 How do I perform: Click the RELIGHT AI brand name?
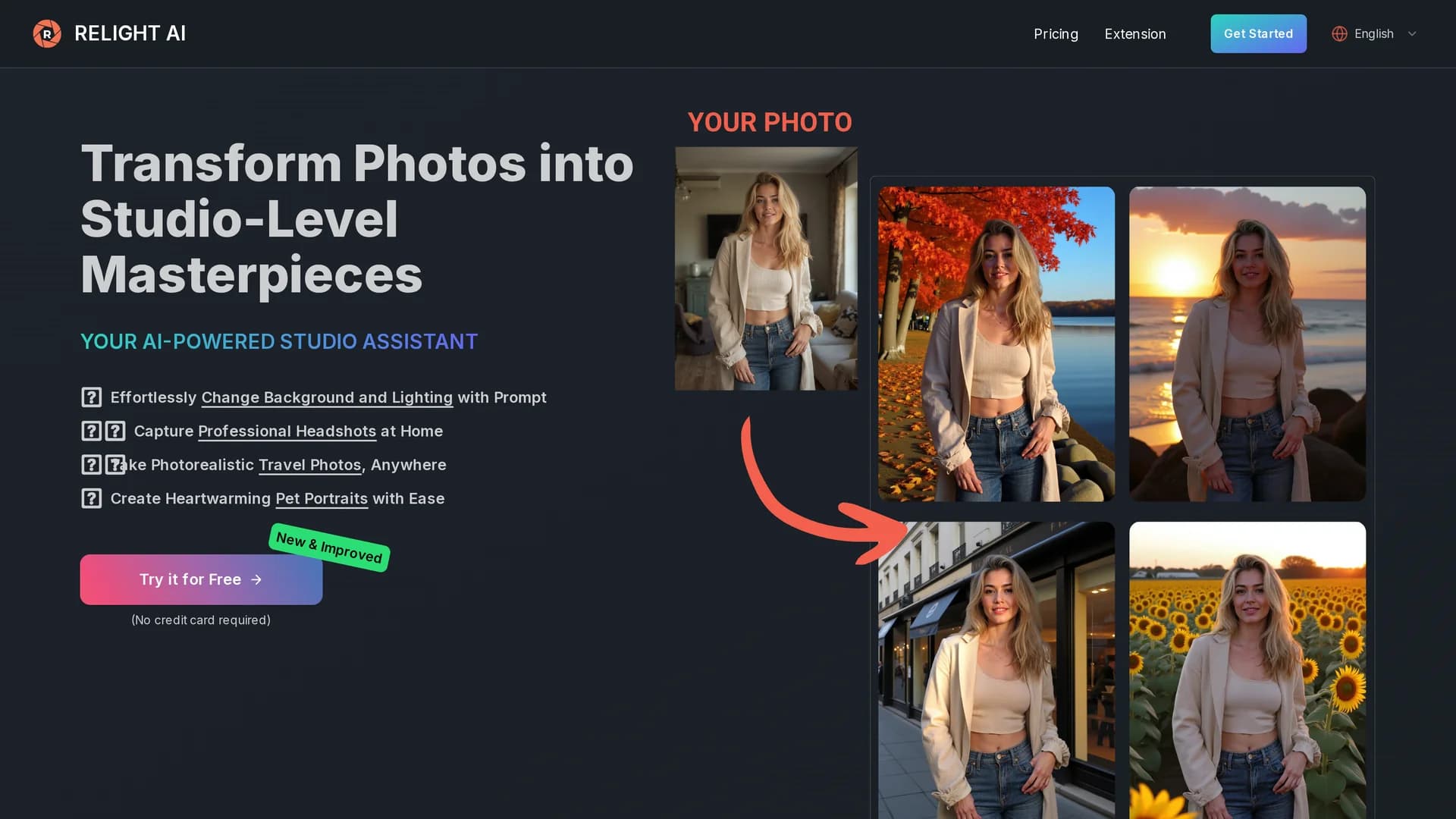[130, 33]
